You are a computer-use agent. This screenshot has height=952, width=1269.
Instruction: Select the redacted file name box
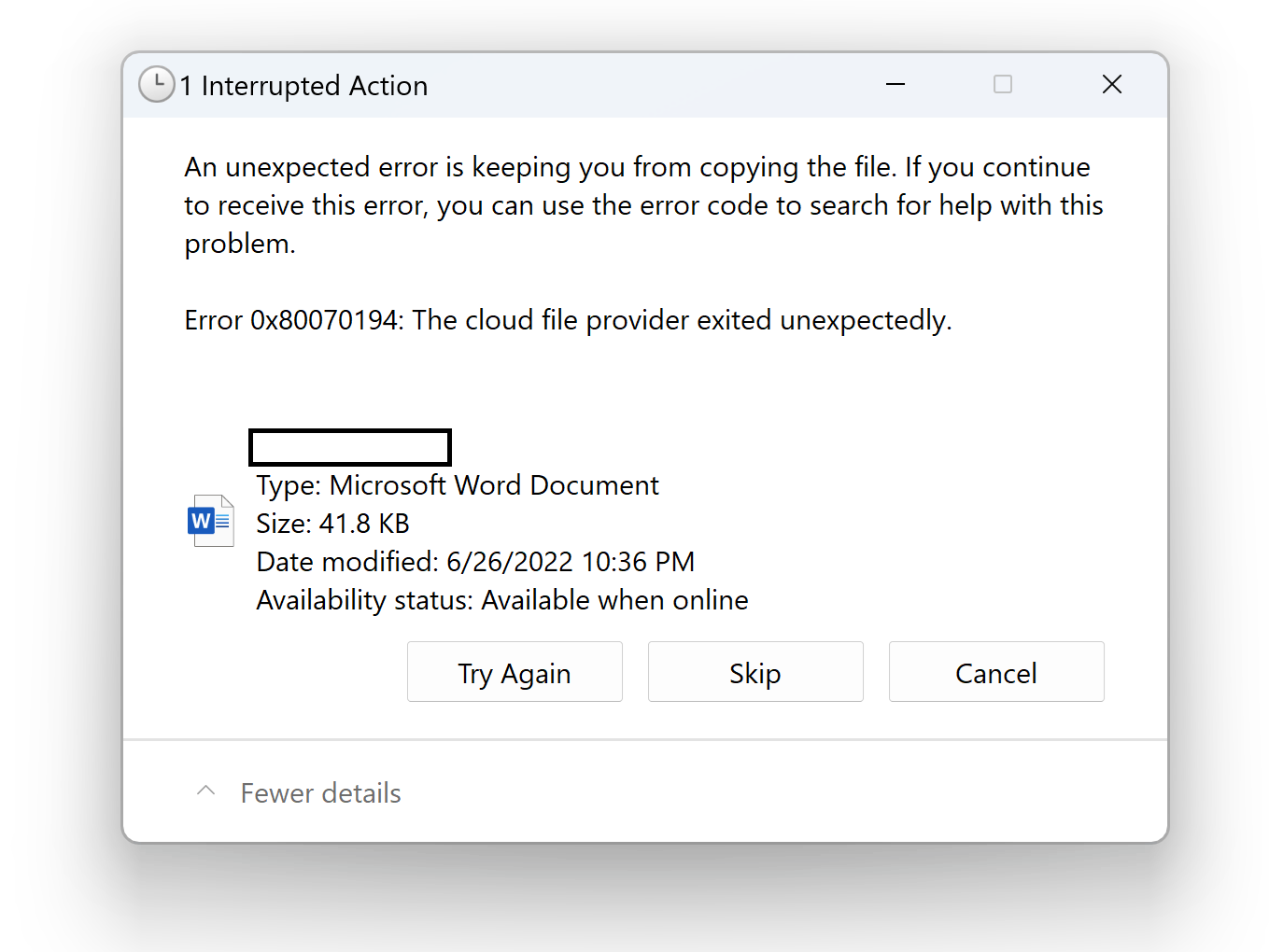(350, 447)
